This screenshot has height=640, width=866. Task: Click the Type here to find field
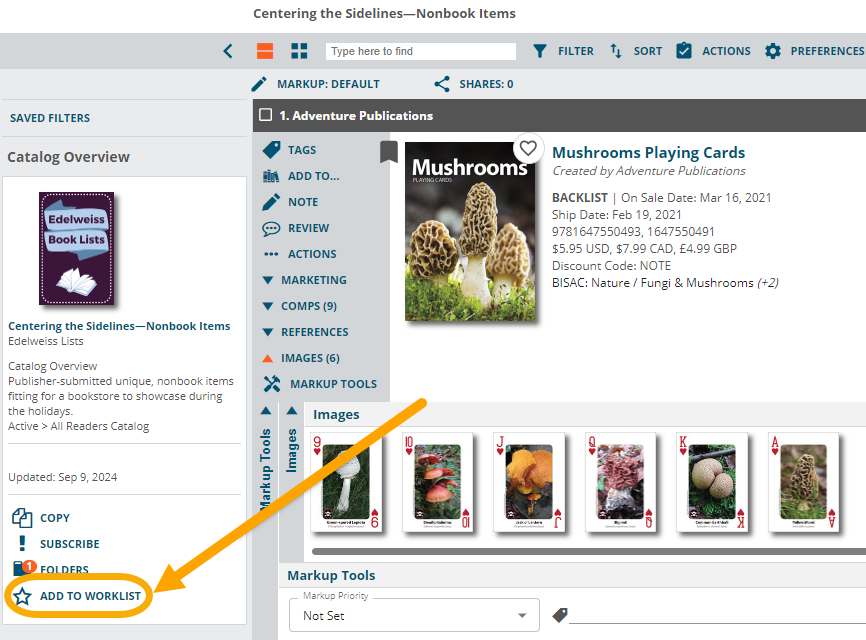pos(421,51)
